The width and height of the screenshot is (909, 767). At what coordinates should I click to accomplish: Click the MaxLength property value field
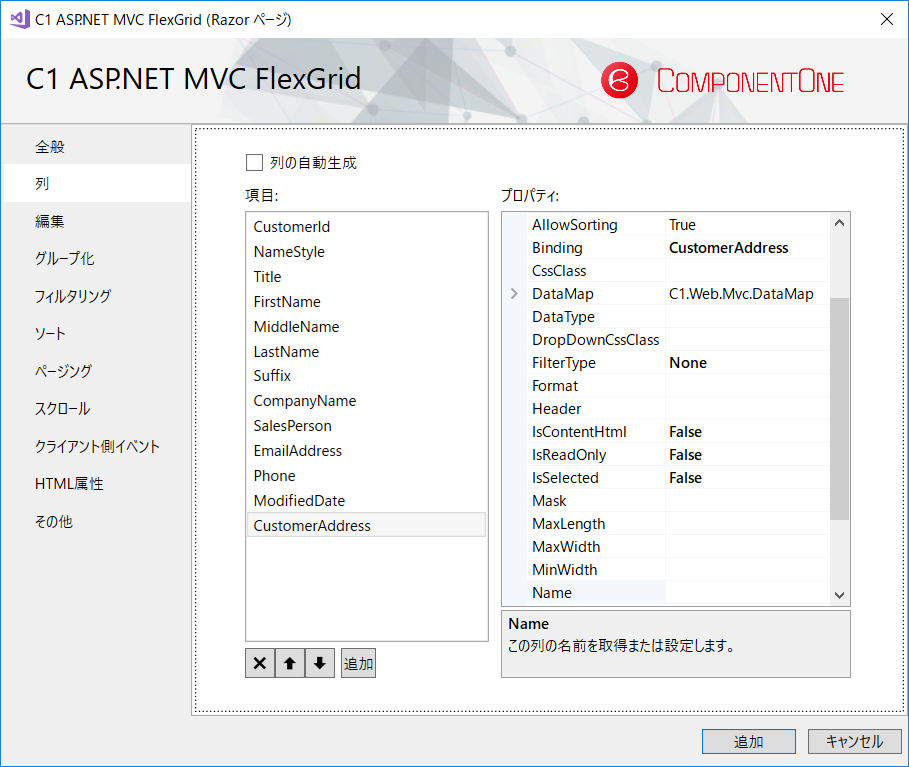[x=747, y=524]
